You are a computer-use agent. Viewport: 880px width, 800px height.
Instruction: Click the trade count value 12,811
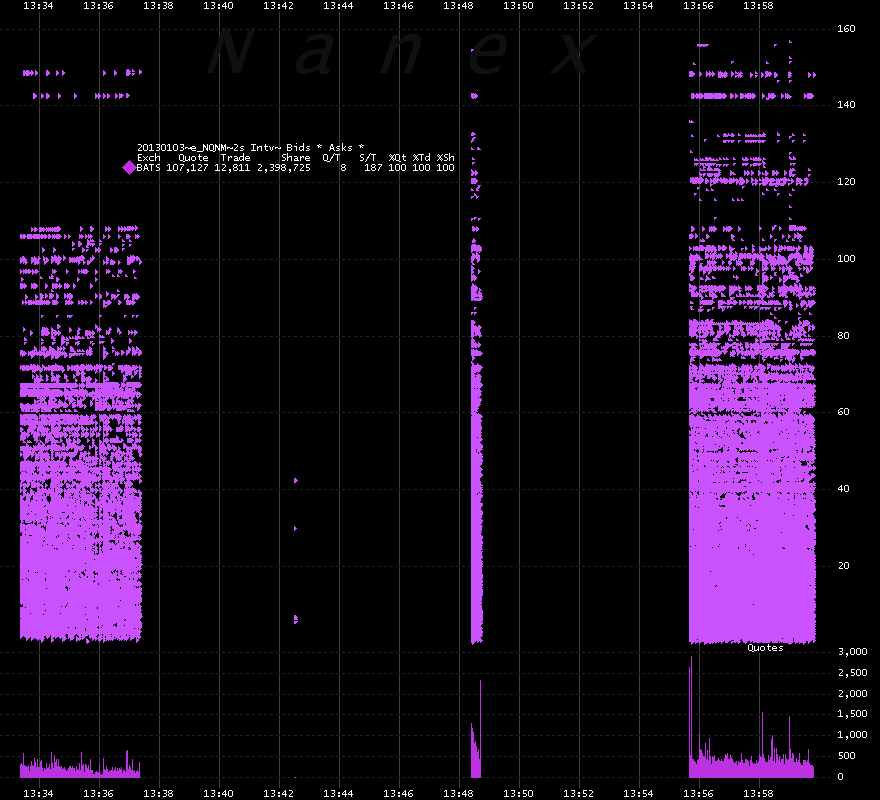click(x=232, y=167)
